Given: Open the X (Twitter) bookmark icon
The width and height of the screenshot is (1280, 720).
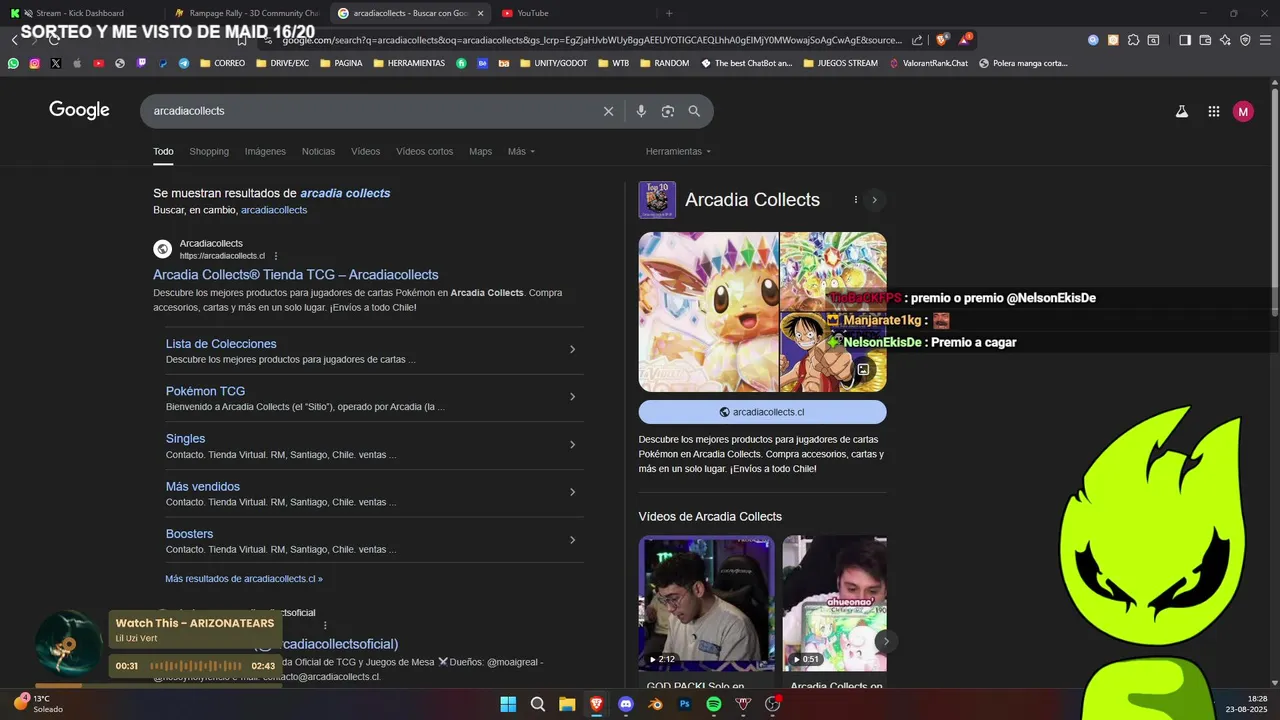Looking at the screenshot, I should (x=56, y=63).
